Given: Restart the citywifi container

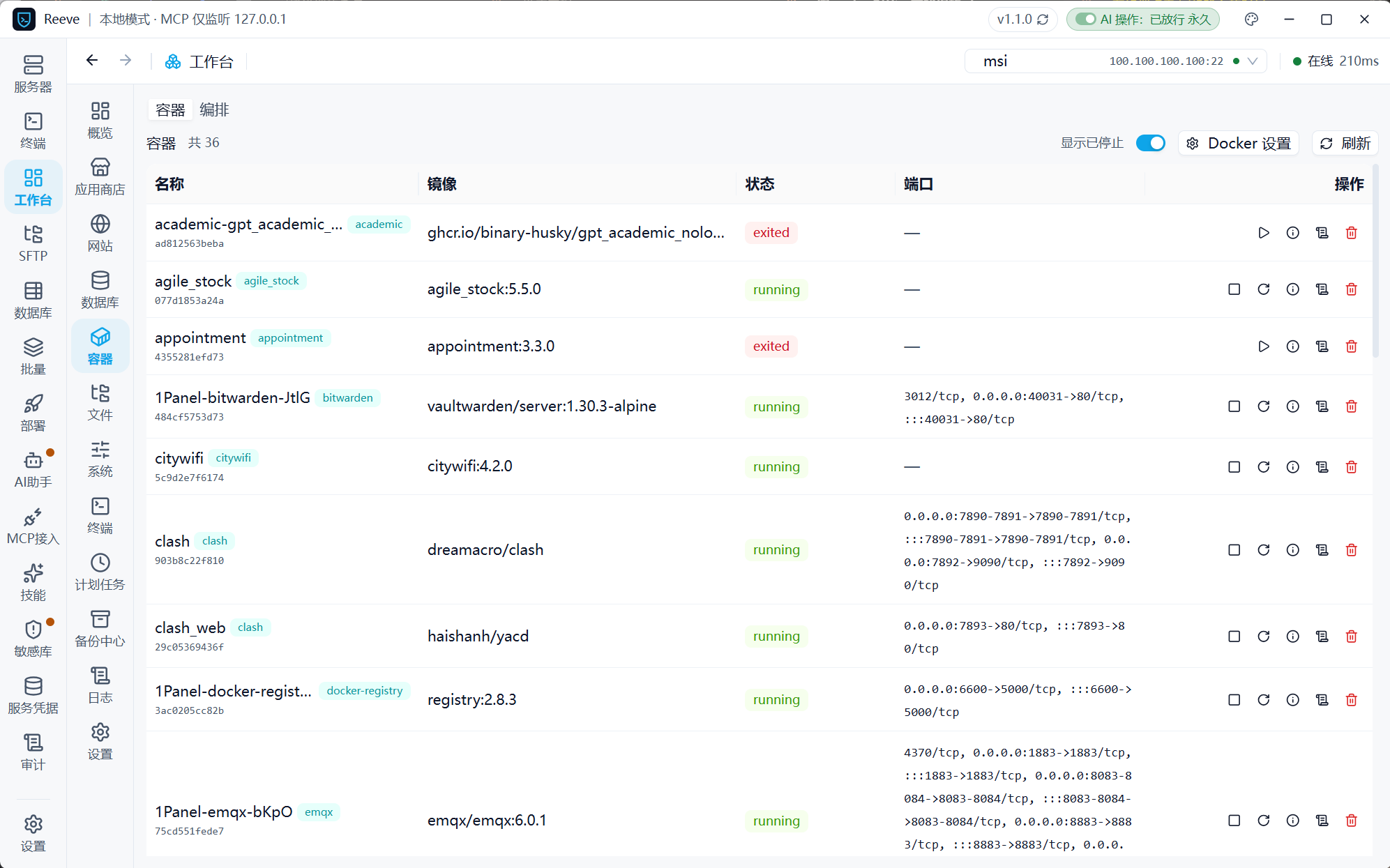Looking at the screenshot, I should click(1263, 467).
